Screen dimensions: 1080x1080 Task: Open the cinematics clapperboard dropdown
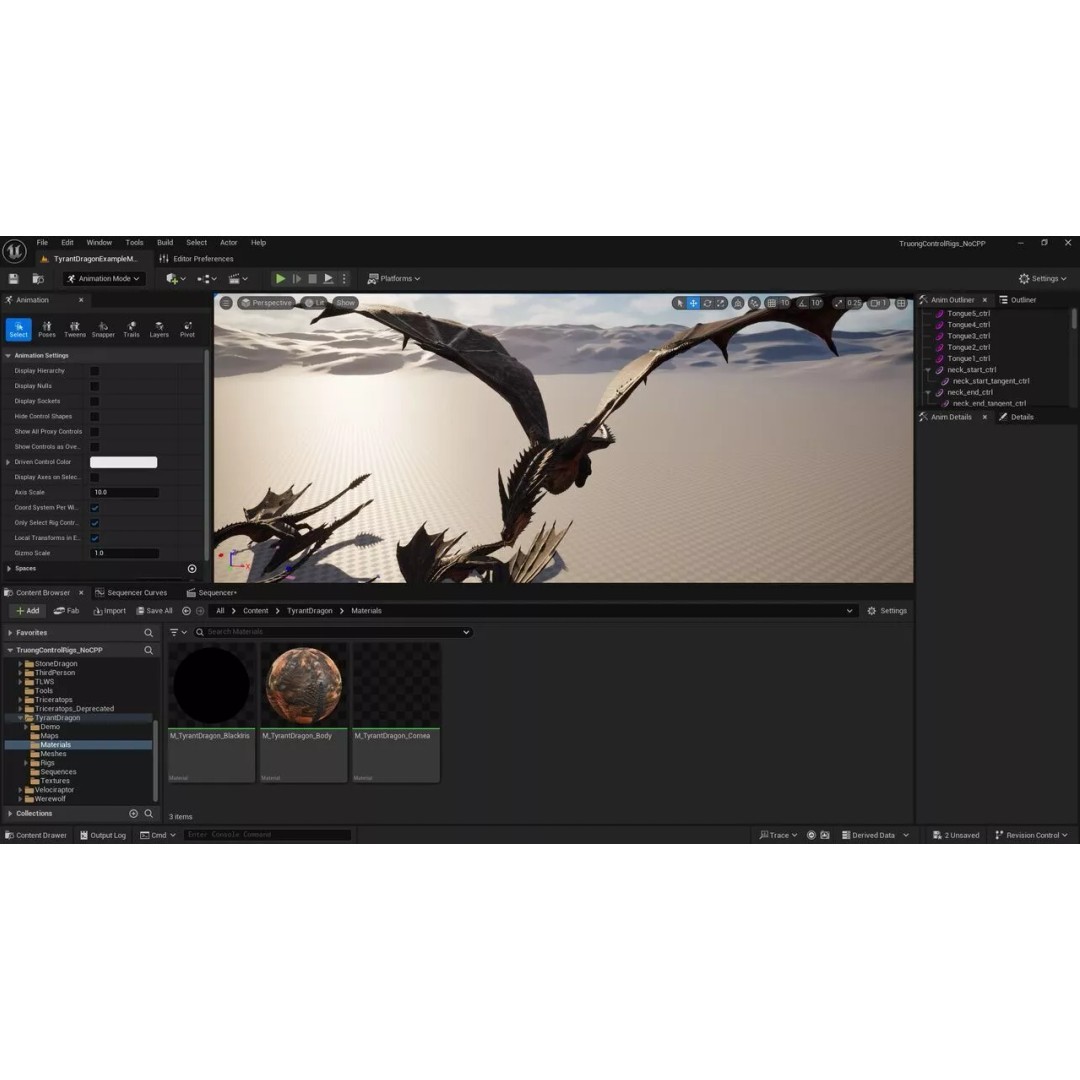pyautogui.click(x=238, y=279)
